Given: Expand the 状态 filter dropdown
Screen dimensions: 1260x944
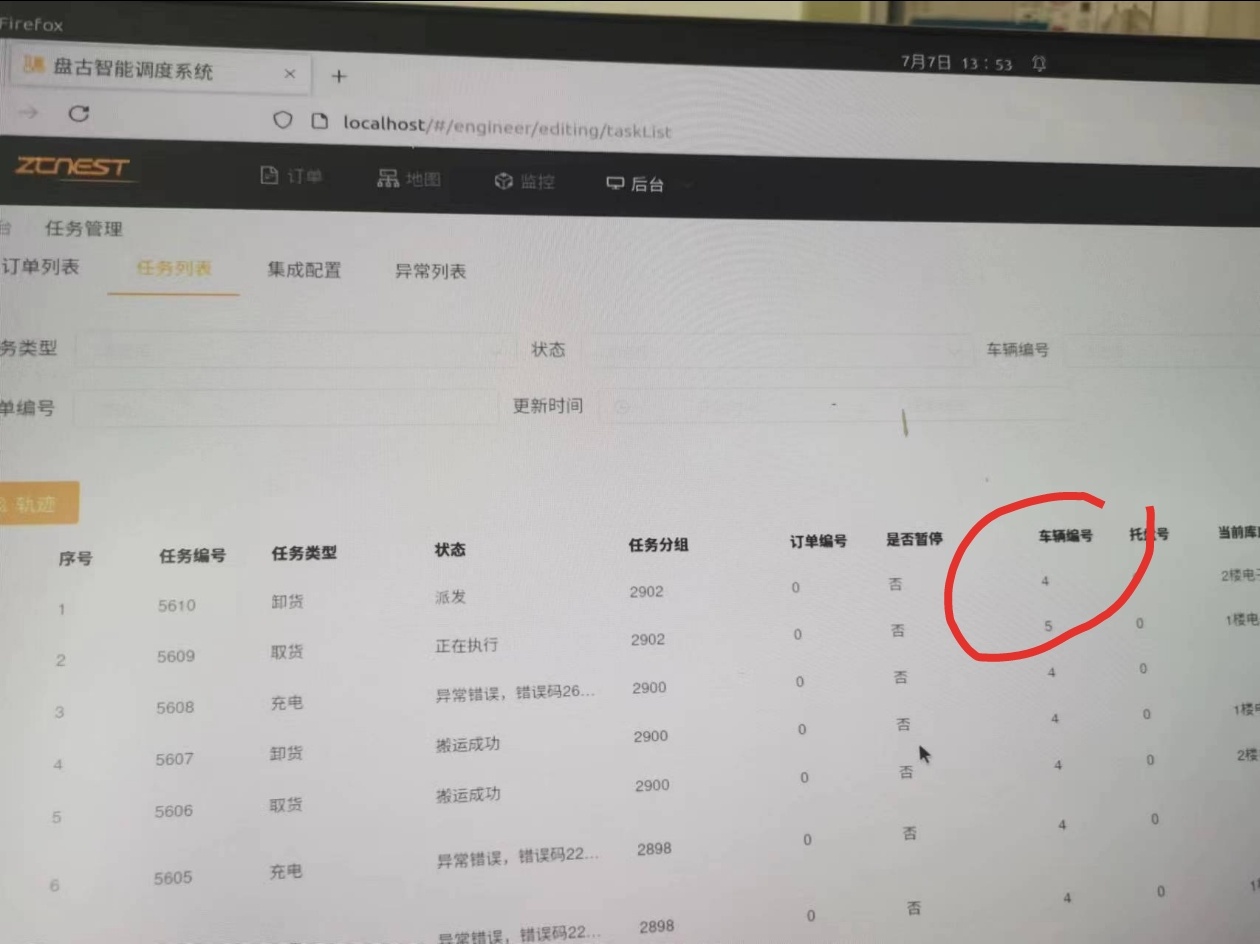Looking at the screenshot, I should click(x=775, y=350).
